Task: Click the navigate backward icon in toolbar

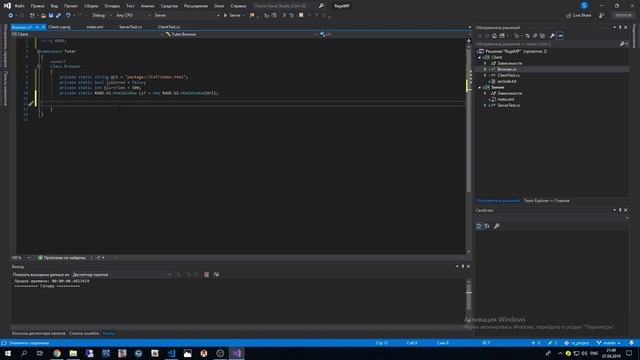Action: coord(11,15)
